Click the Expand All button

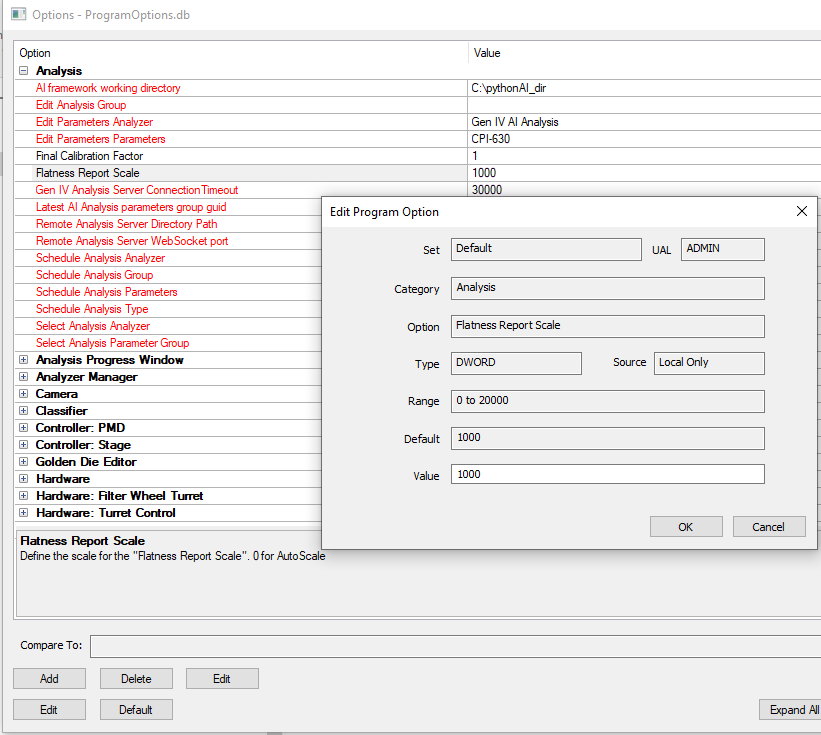[792, 710]
